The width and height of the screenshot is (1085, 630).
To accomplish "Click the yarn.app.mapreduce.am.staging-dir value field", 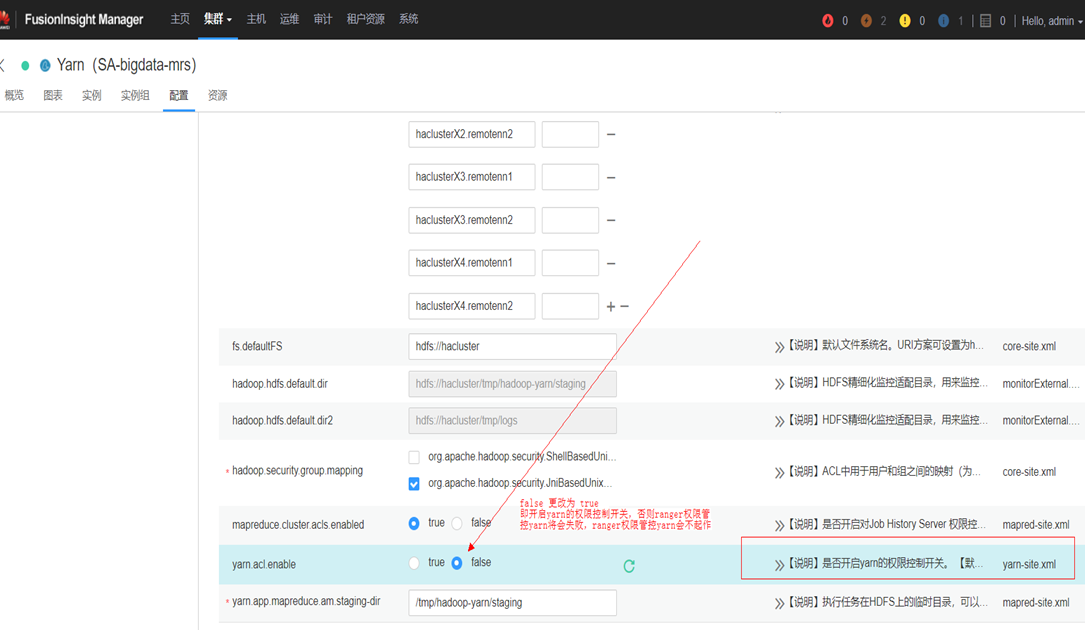I will 512,602.
